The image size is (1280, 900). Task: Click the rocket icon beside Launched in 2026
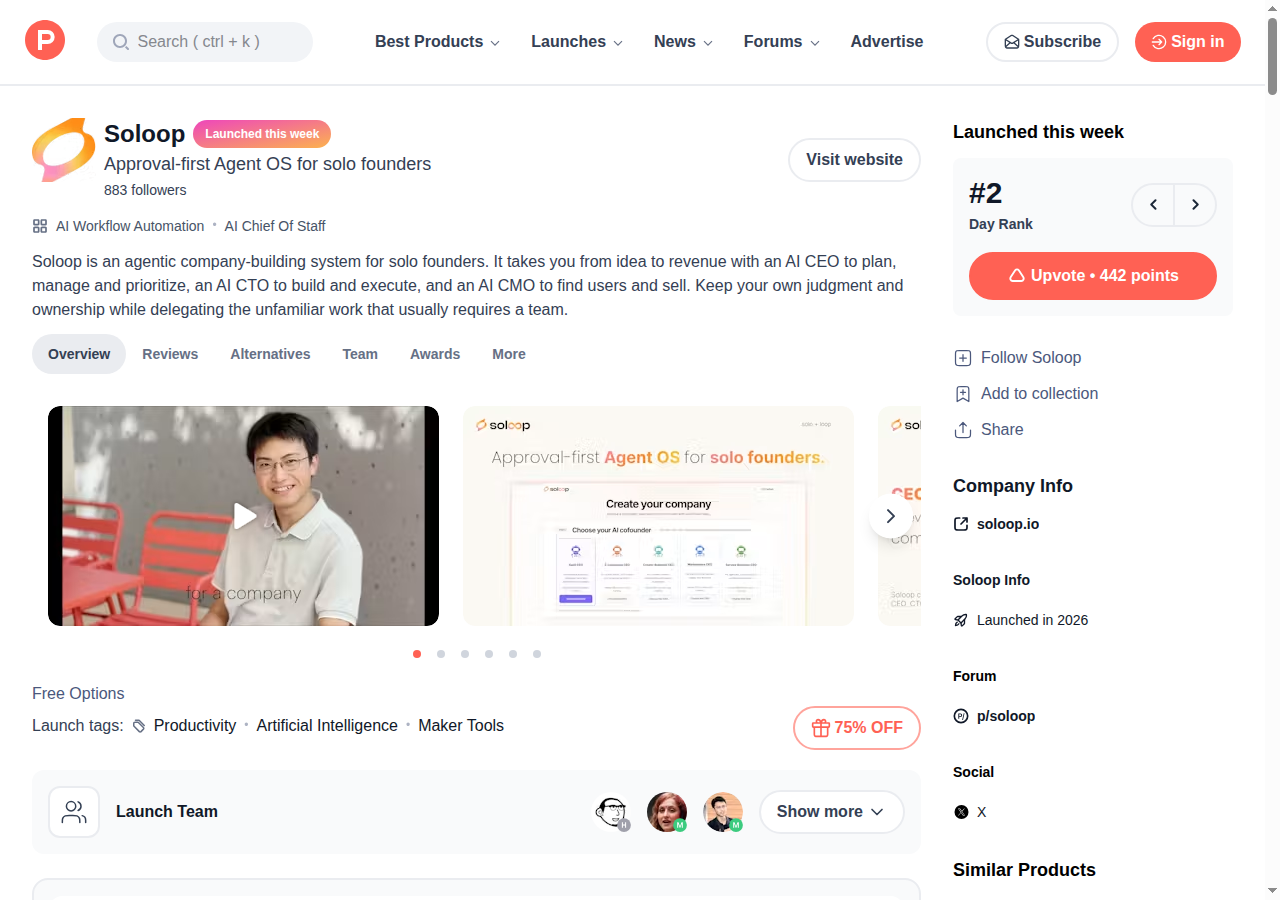coord(961,620)
